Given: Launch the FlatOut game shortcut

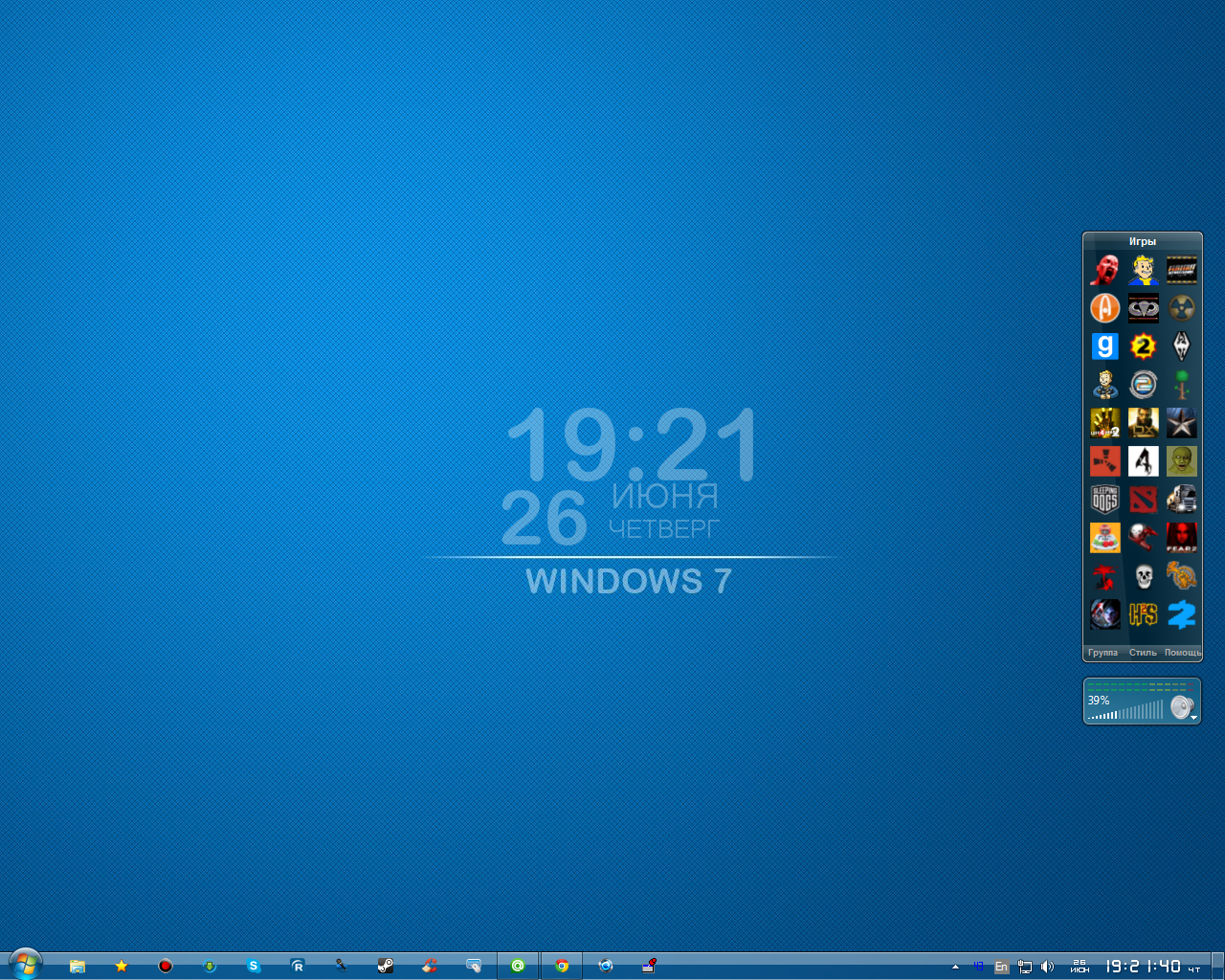Looking at the screenshot, I should tap(1182, 270).
